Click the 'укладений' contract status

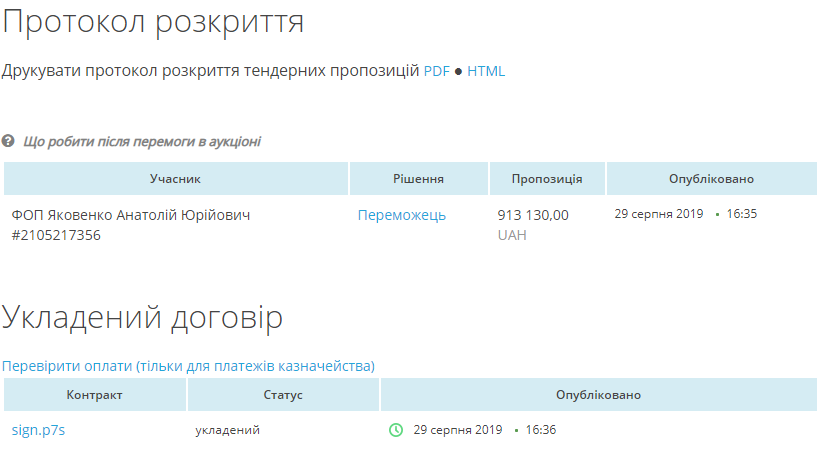pos(227,430)
